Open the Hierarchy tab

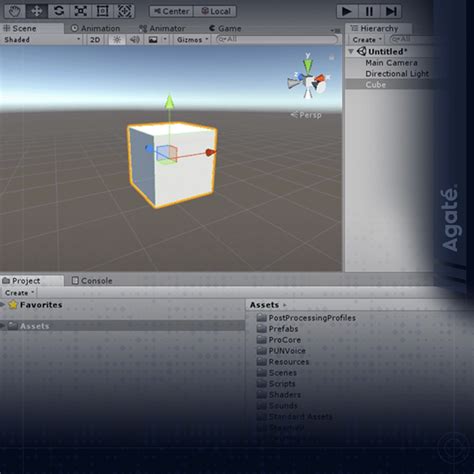coord(378,28)
